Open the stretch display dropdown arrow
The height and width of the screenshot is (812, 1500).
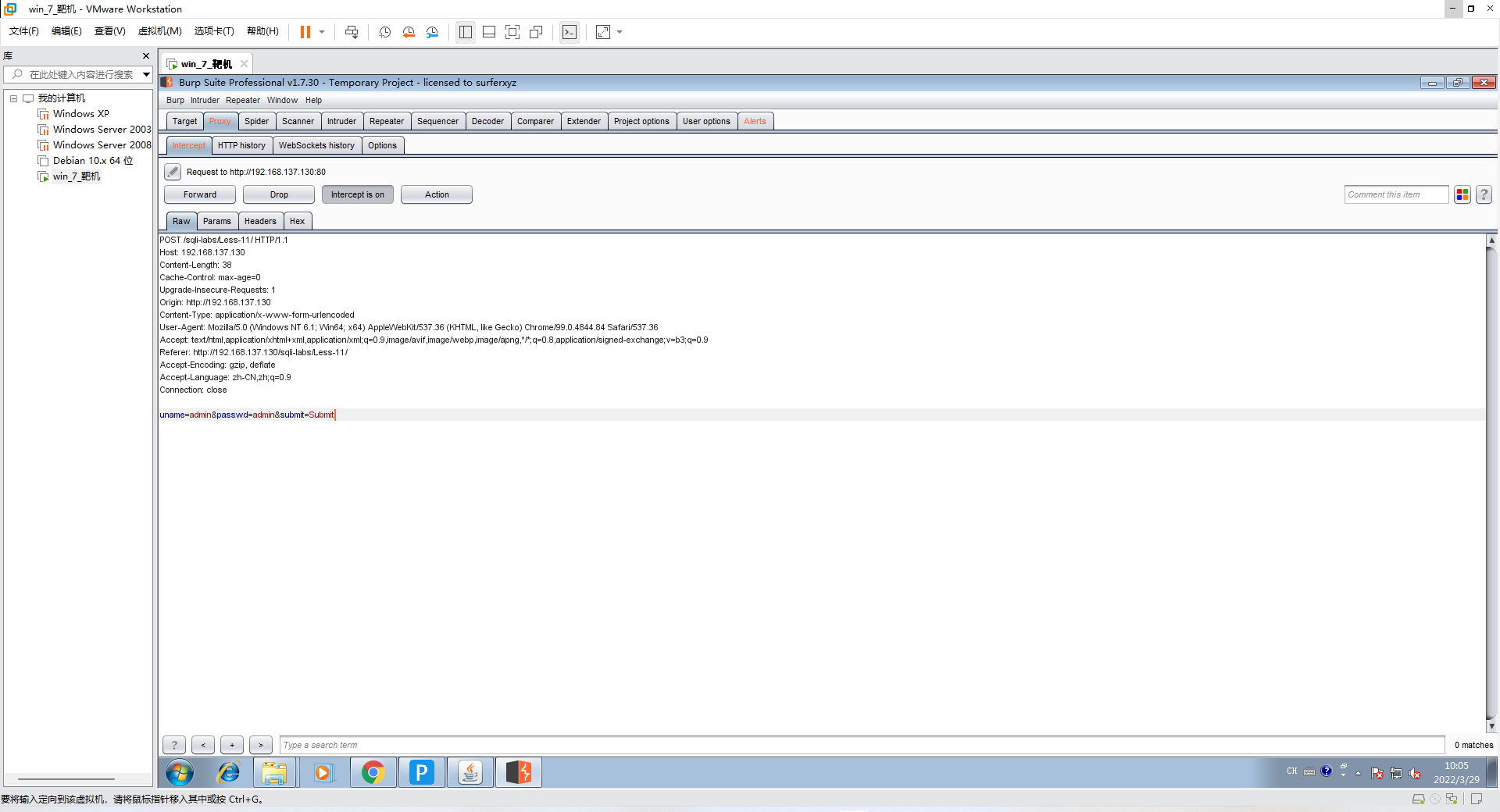[620, 32]
